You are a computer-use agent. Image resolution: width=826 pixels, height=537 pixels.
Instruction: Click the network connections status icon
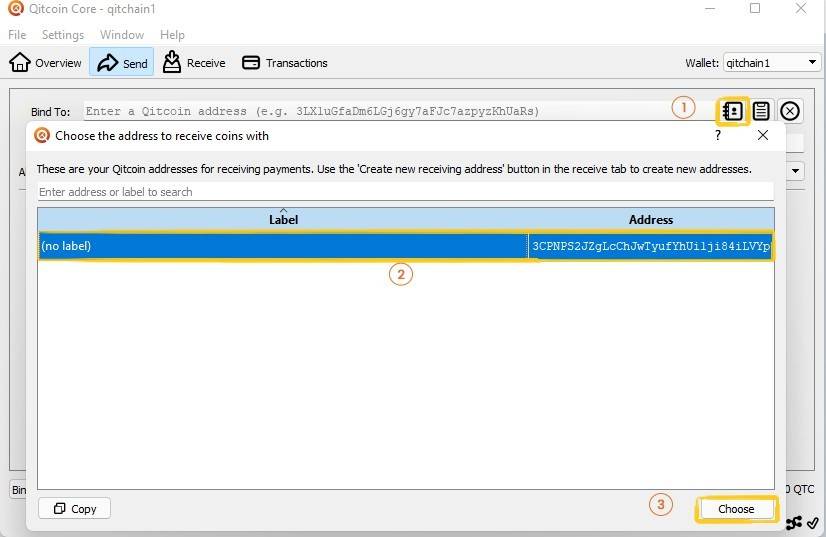pos(794,523)
